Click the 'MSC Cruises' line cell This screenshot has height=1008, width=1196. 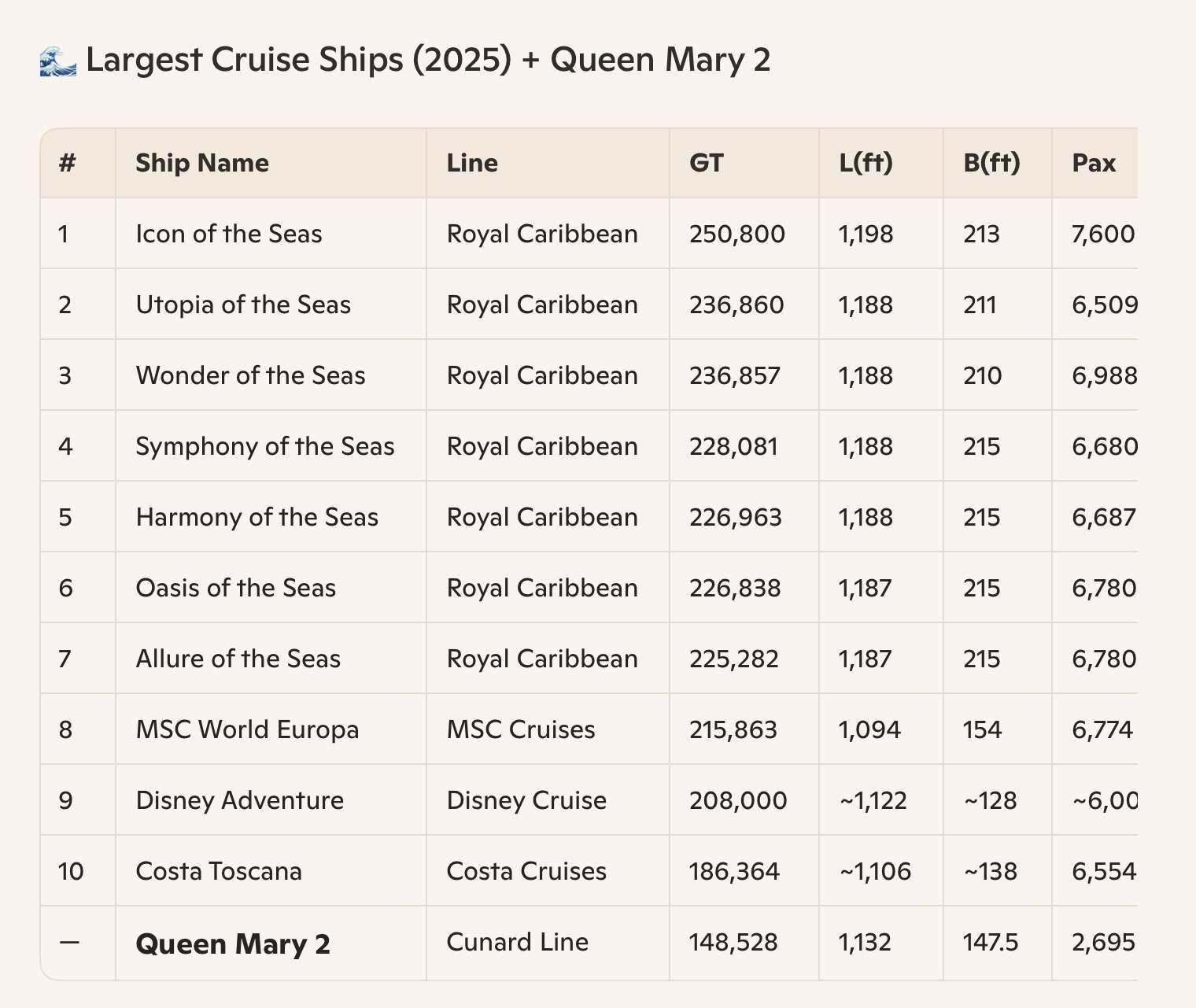tap(521, 729)
